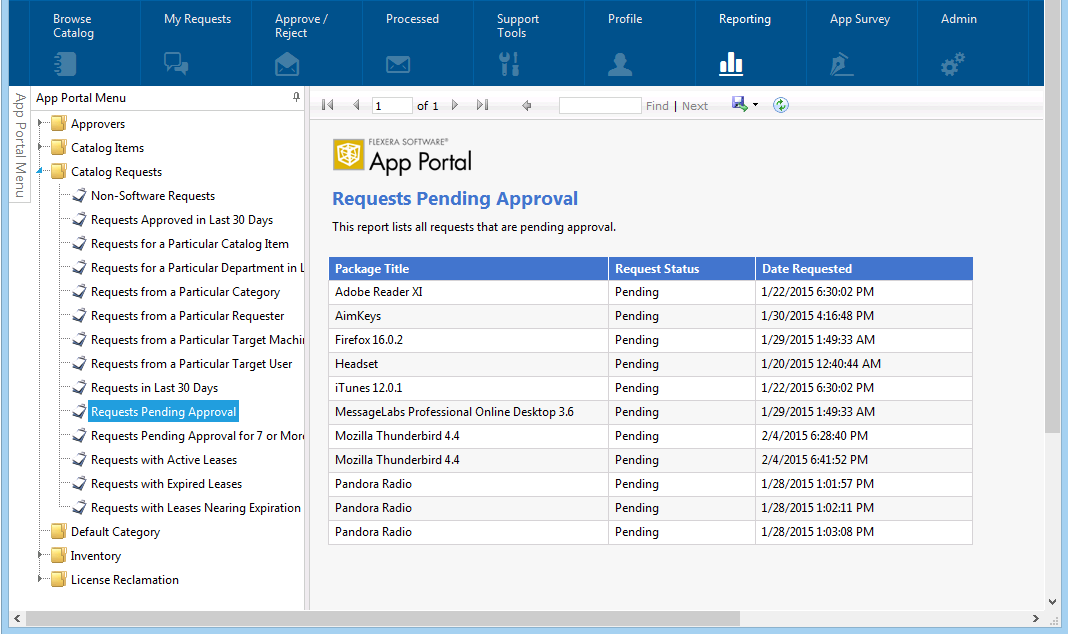
Task: Open the Support Tools wrench icon
Action: (x=509, y=64)
